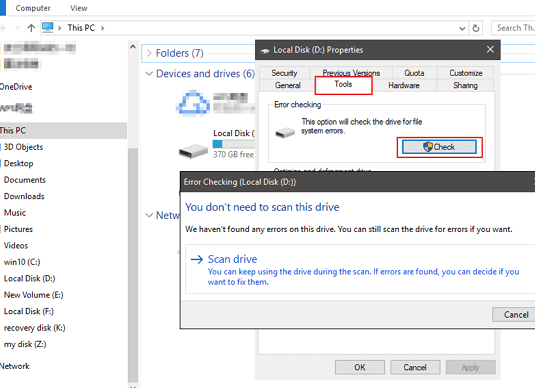This screenshot has height=388, width=535.
Task: Select the cloud drive icon in Devices
Action: 193,102
